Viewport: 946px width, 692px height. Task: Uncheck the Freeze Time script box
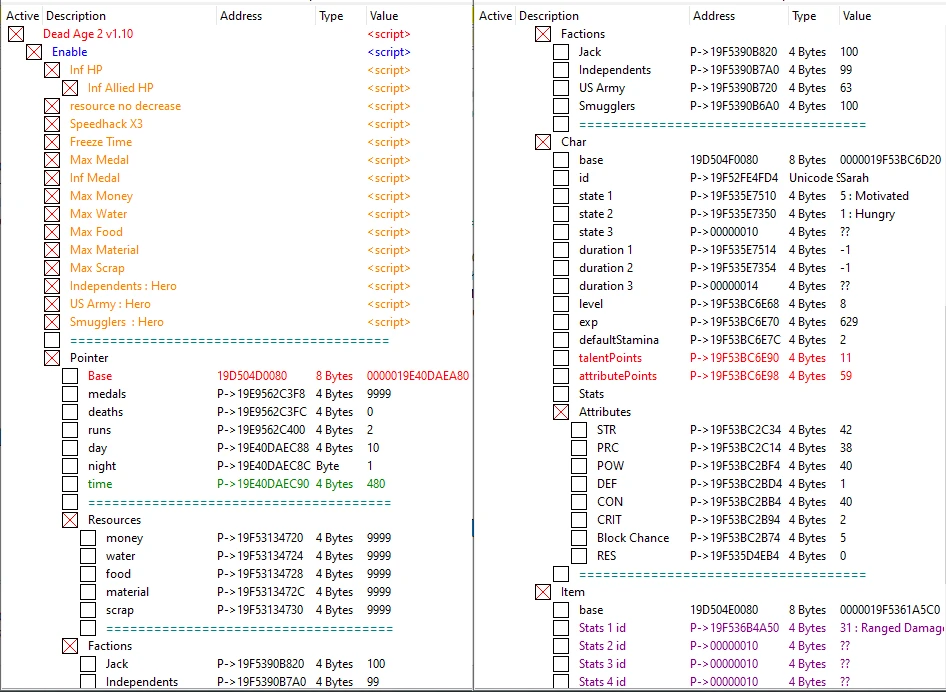click(x=52, y=142)
